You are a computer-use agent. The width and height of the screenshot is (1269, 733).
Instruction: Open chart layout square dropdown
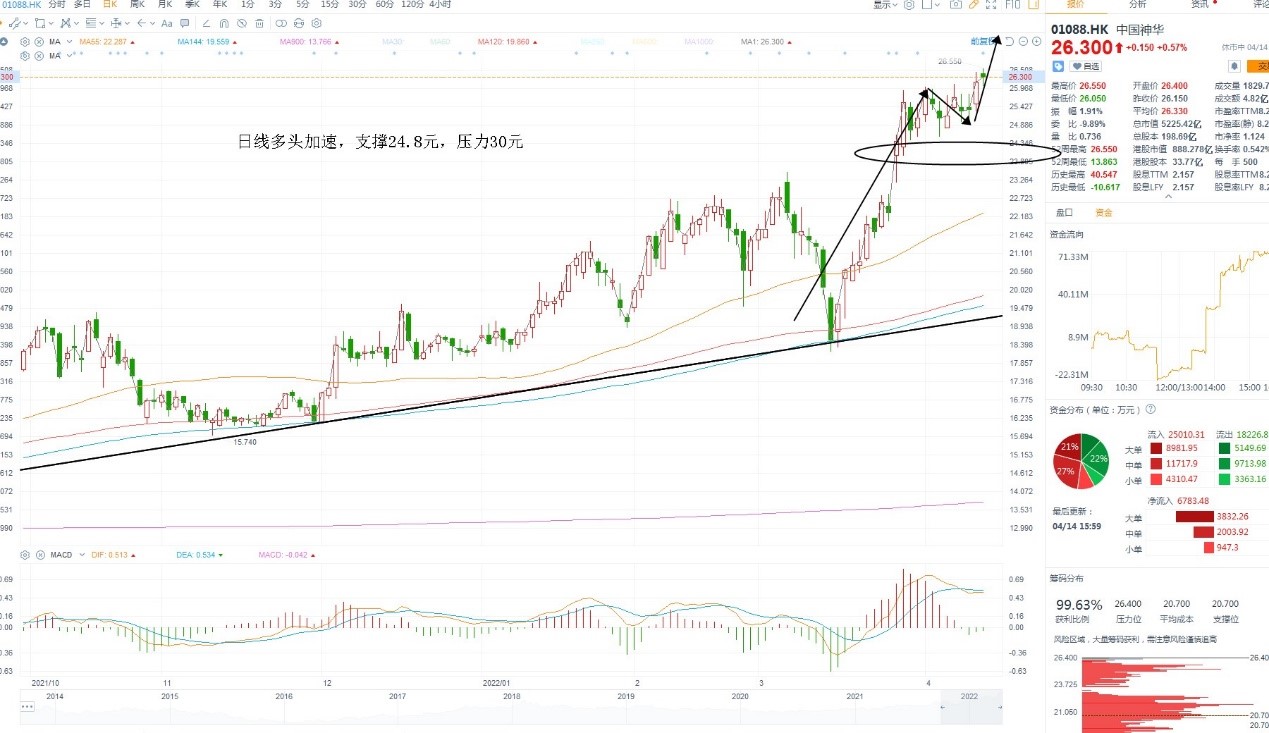(931, 5)
